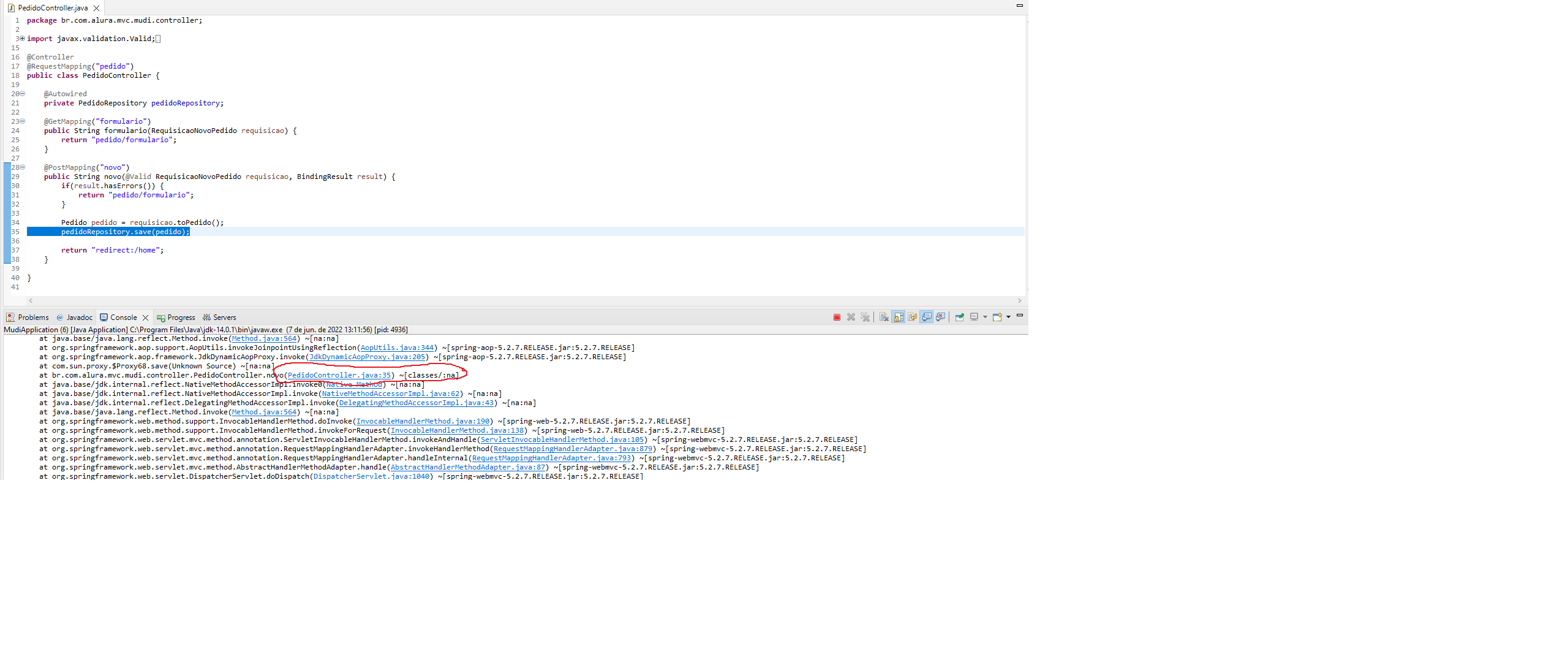Switch to the Servers tab
1568x662 pixels.
(x=219, y=318)
